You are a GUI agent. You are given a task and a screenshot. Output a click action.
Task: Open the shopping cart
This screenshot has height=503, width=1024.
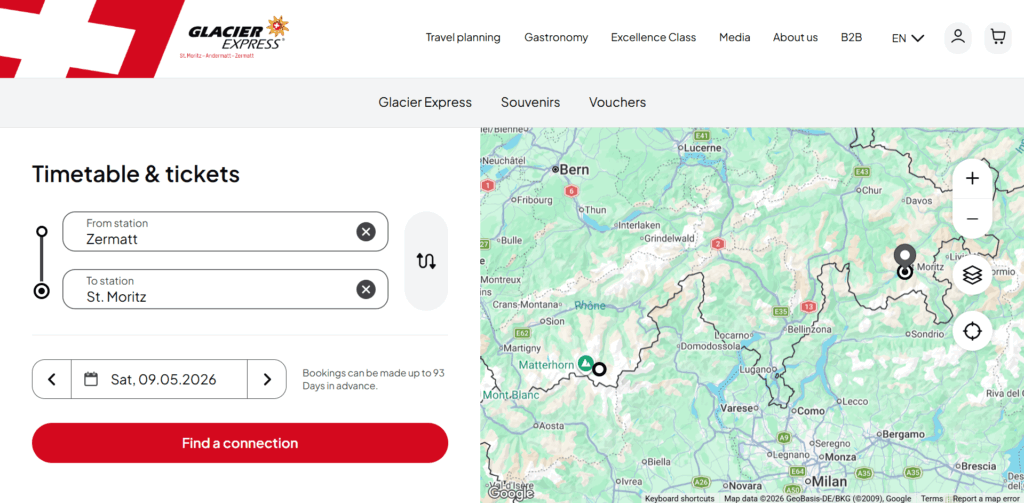point(997,37)
